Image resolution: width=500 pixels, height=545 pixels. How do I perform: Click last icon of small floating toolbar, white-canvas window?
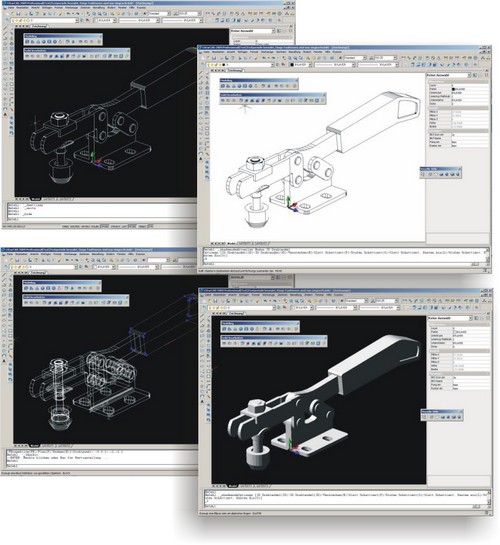pyautogui.click(x=459, y=174)
